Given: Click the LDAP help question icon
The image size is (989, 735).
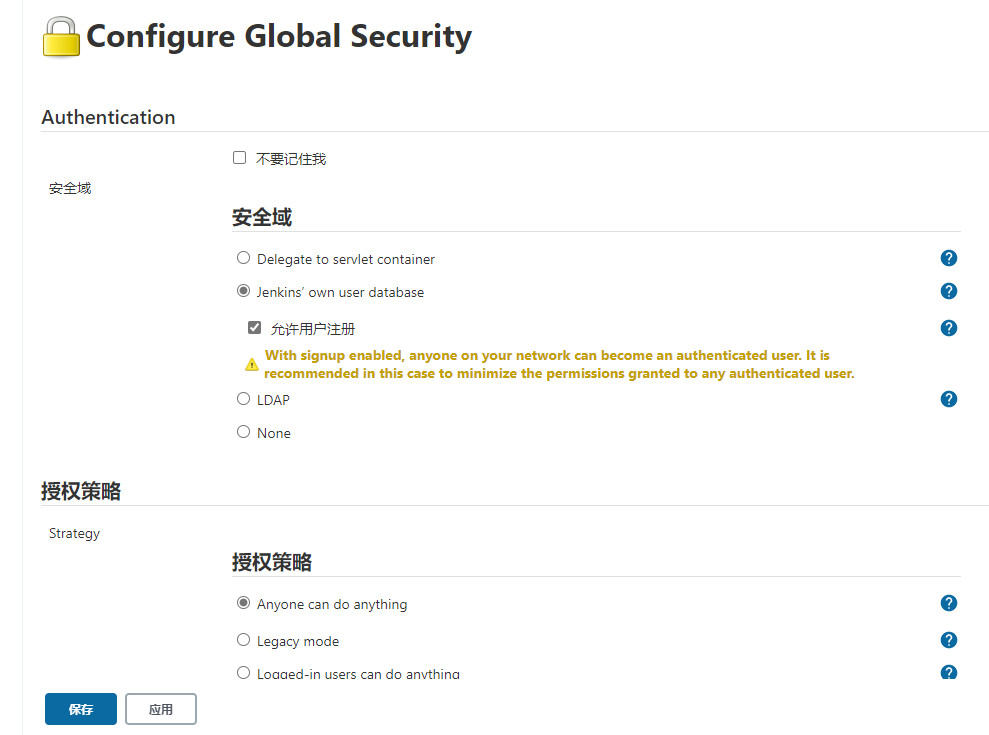Looking at the screenshot, I should pos(949,399).
